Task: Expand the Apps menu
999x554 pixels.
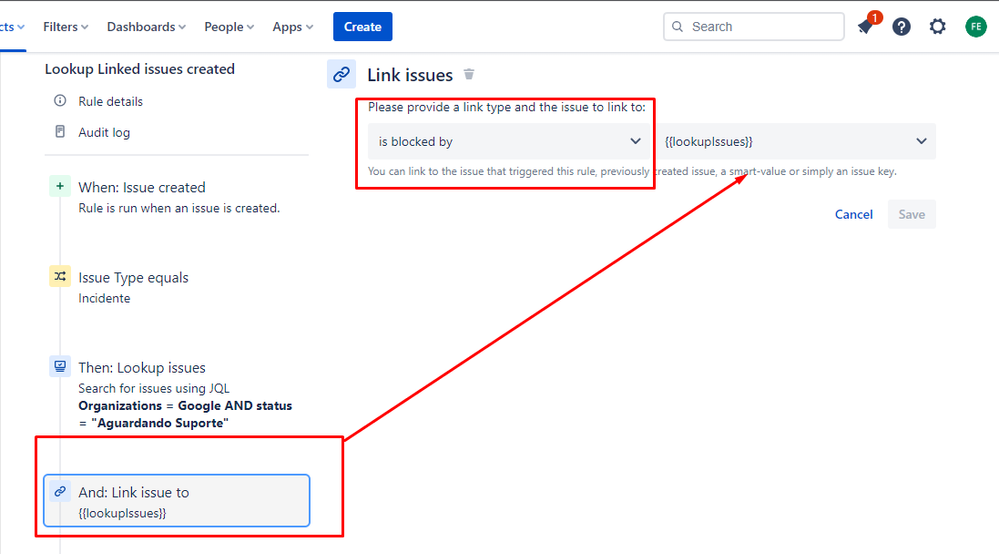Action: tap(292, 27)
